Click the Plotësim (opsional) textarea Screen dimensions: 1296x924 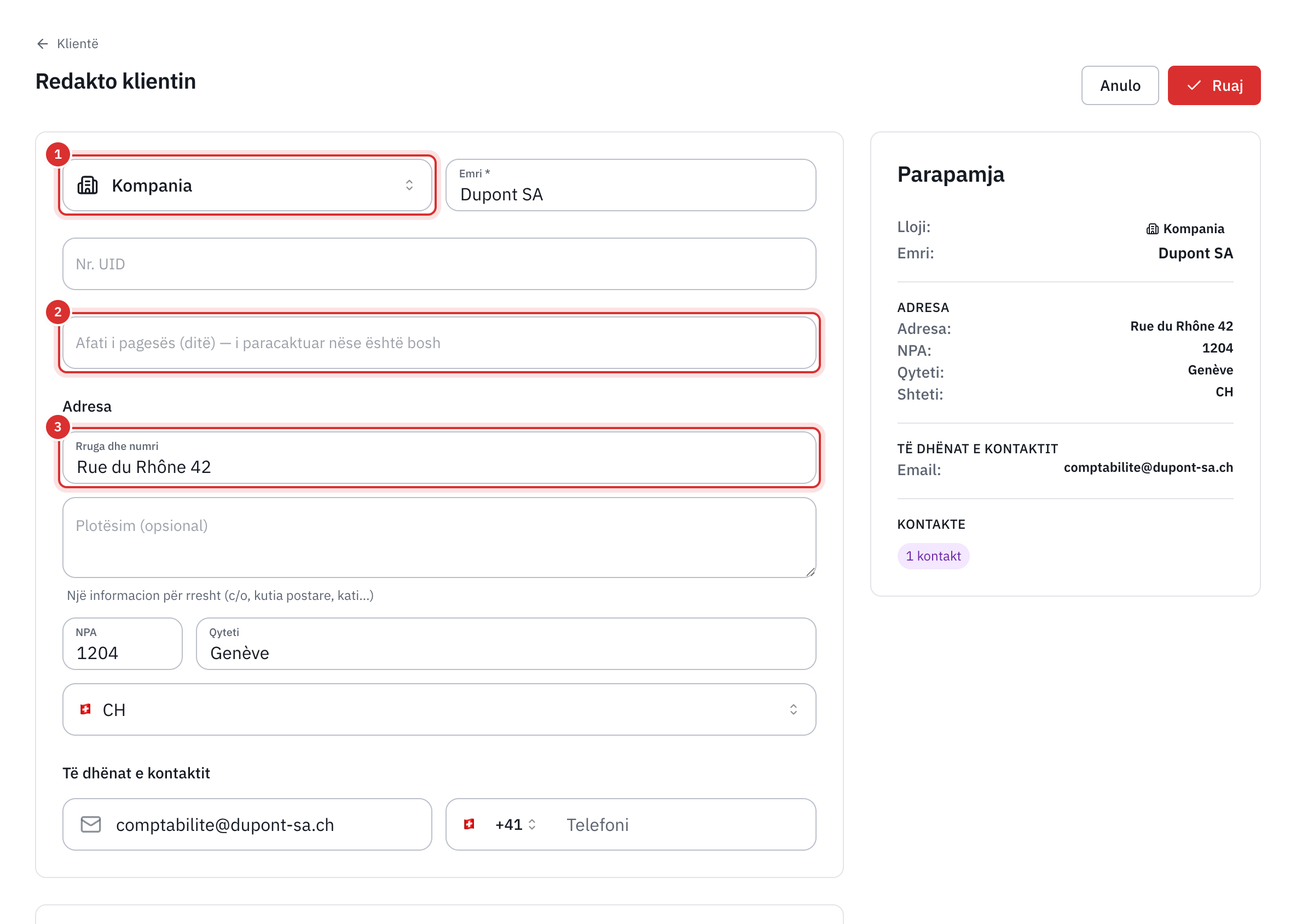click(x=439, y=538)
